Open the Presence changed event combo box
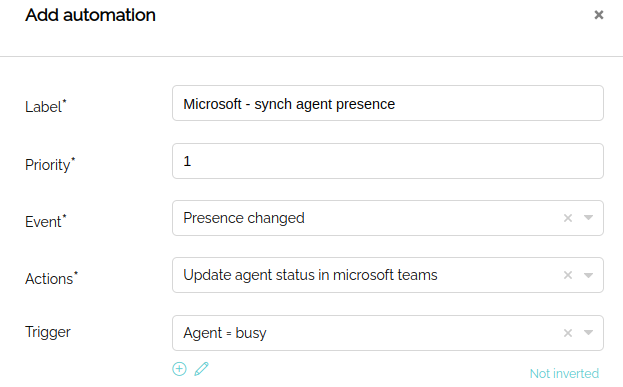623x387 pixels. click(388, 218)
